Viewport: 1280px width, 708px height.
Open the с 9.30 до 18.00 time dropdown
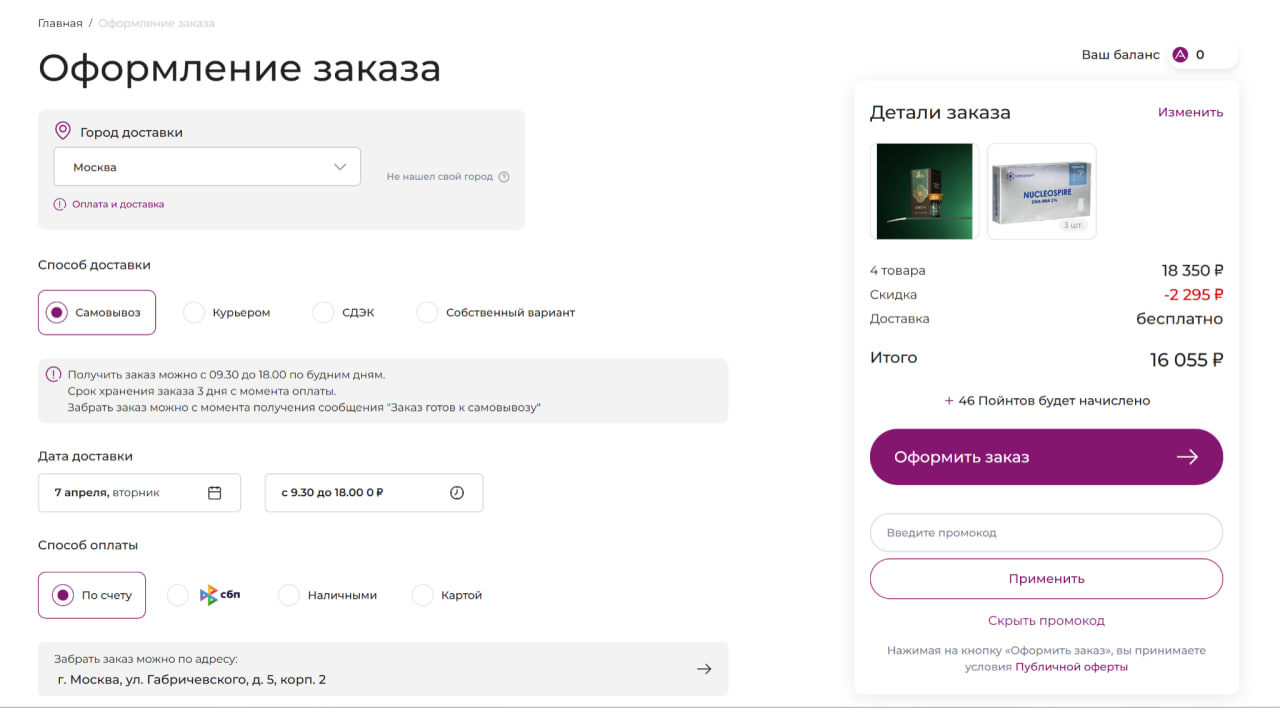[374, 493]
